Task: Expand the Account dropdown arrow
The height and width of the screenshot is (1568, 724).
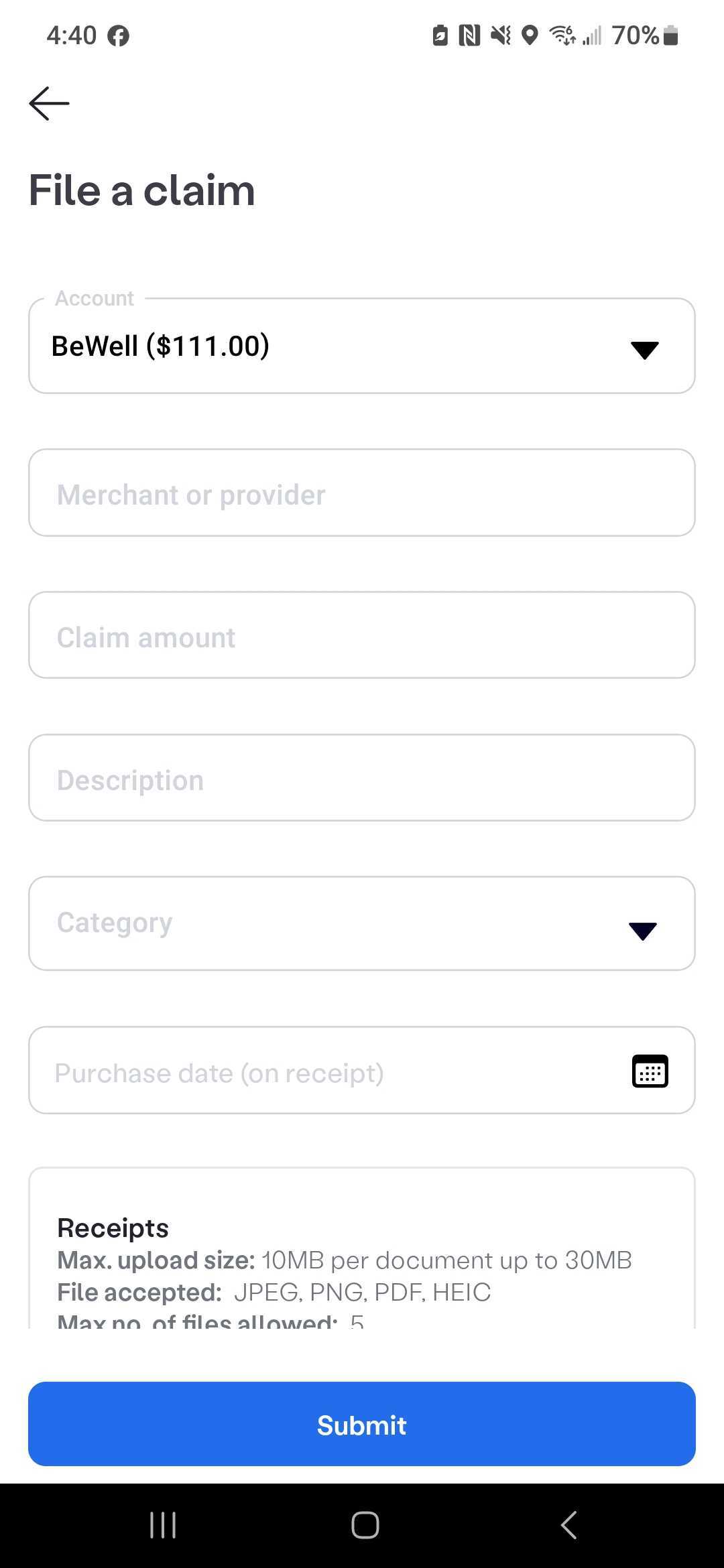Action: [645, 350]
